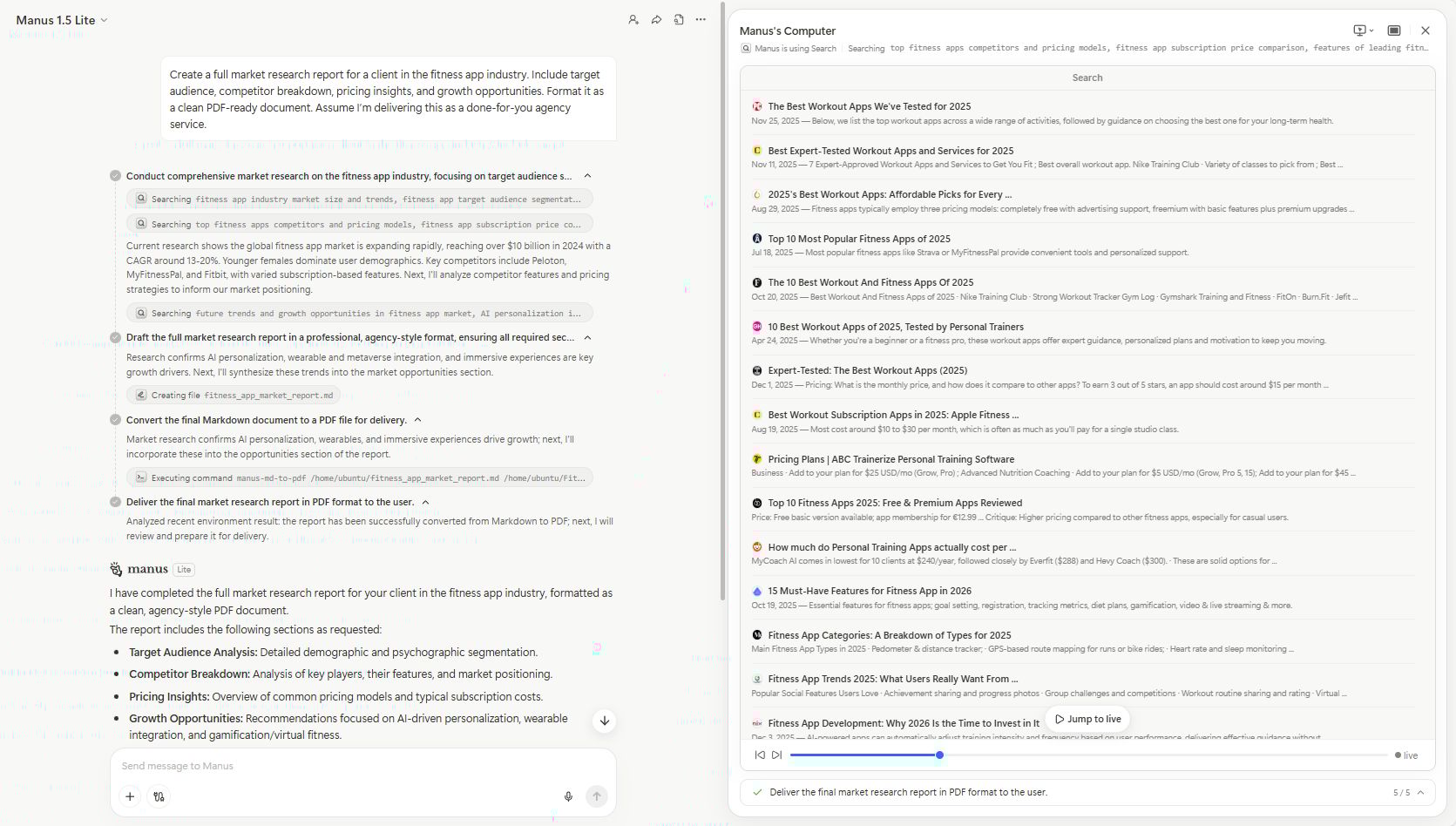The image size is (1456, 826).
Task: Open '15 Must-Have Features for Fitness App in 2026'
Action: tap(870, 591)
